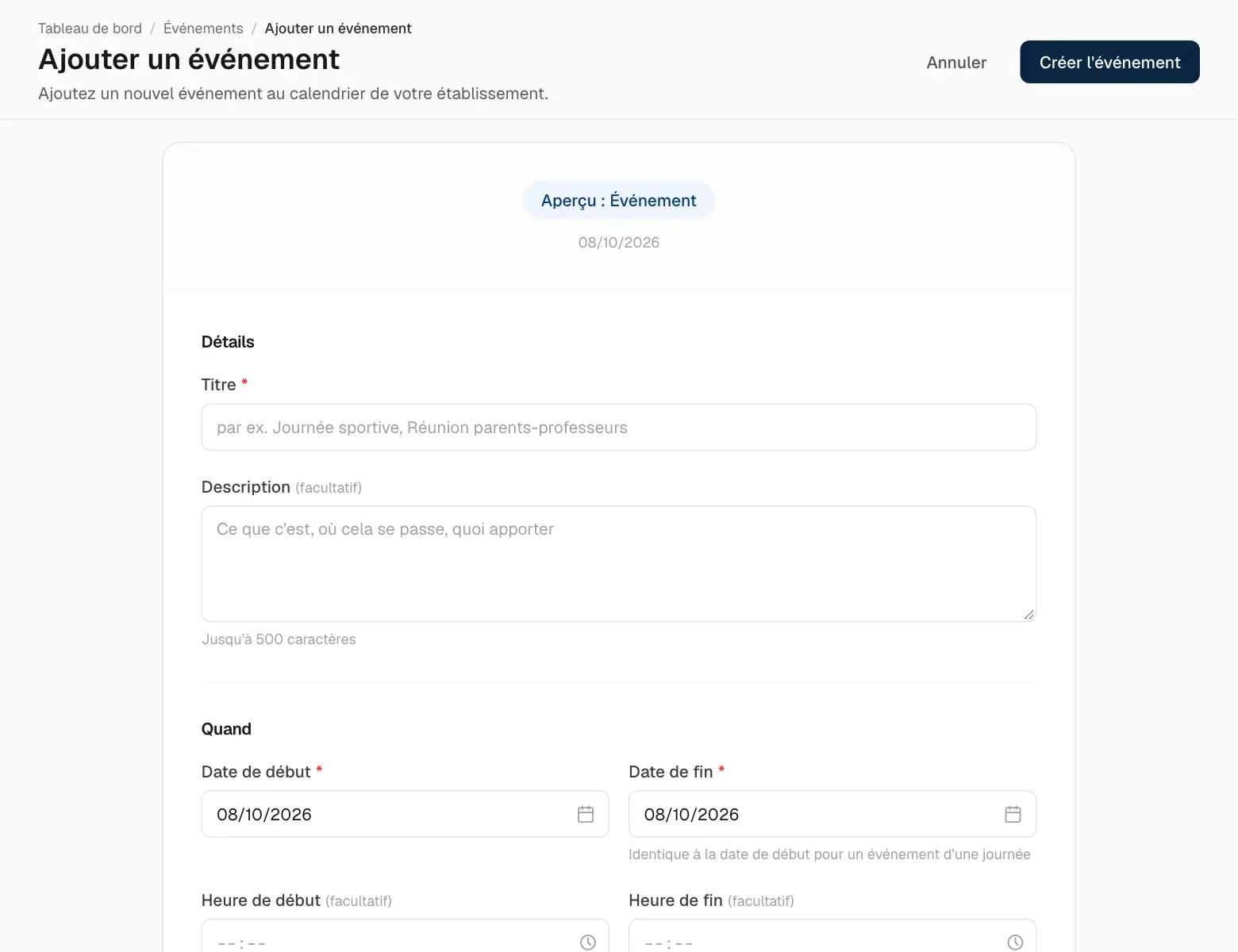This screenshot has height=952, width=1238.
Task: Click the 'Identique à la date de début' hint
Action: coord(829,854)
